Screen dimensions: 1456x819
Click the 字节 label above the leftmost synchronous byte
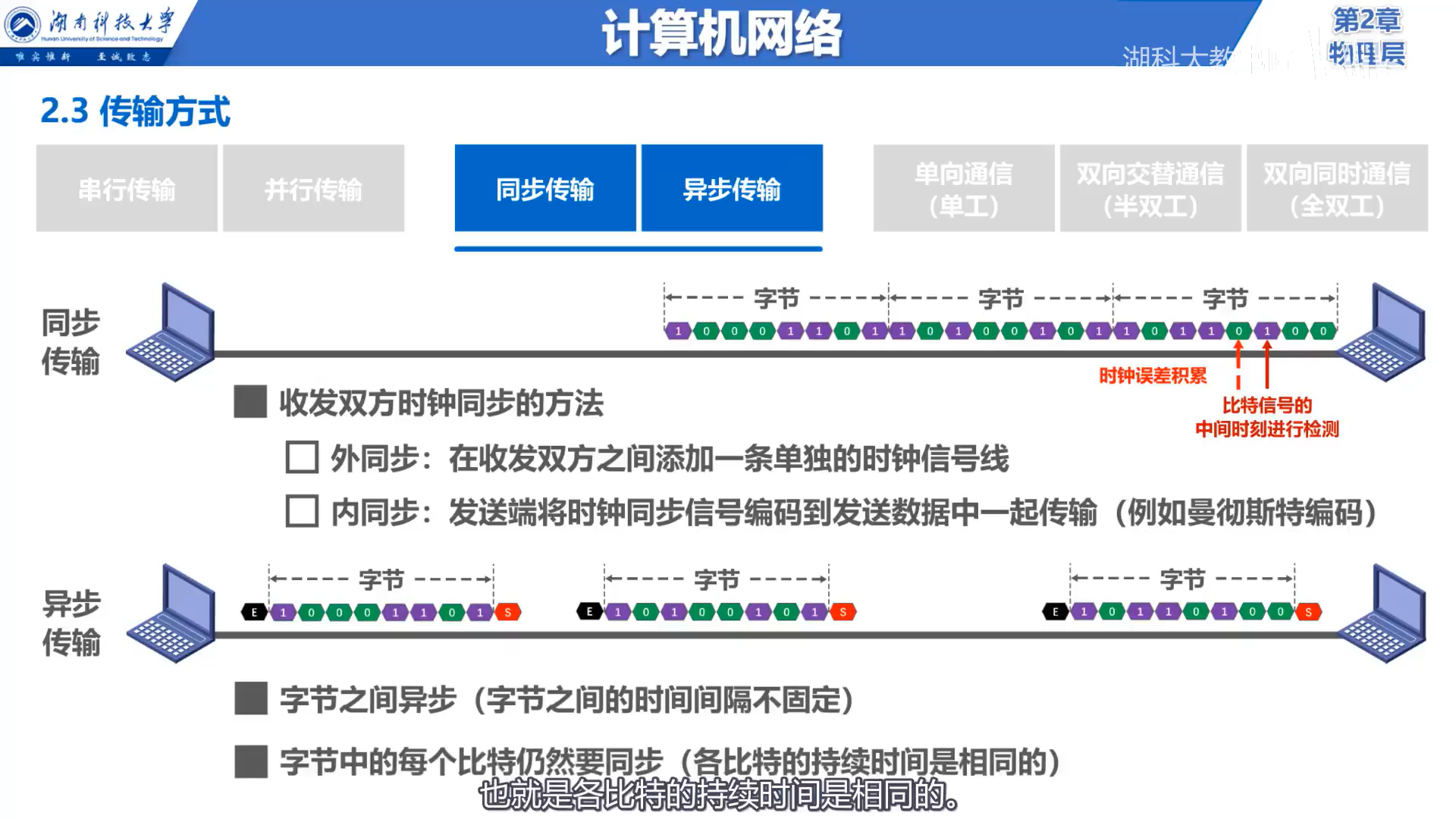[777, 299]
